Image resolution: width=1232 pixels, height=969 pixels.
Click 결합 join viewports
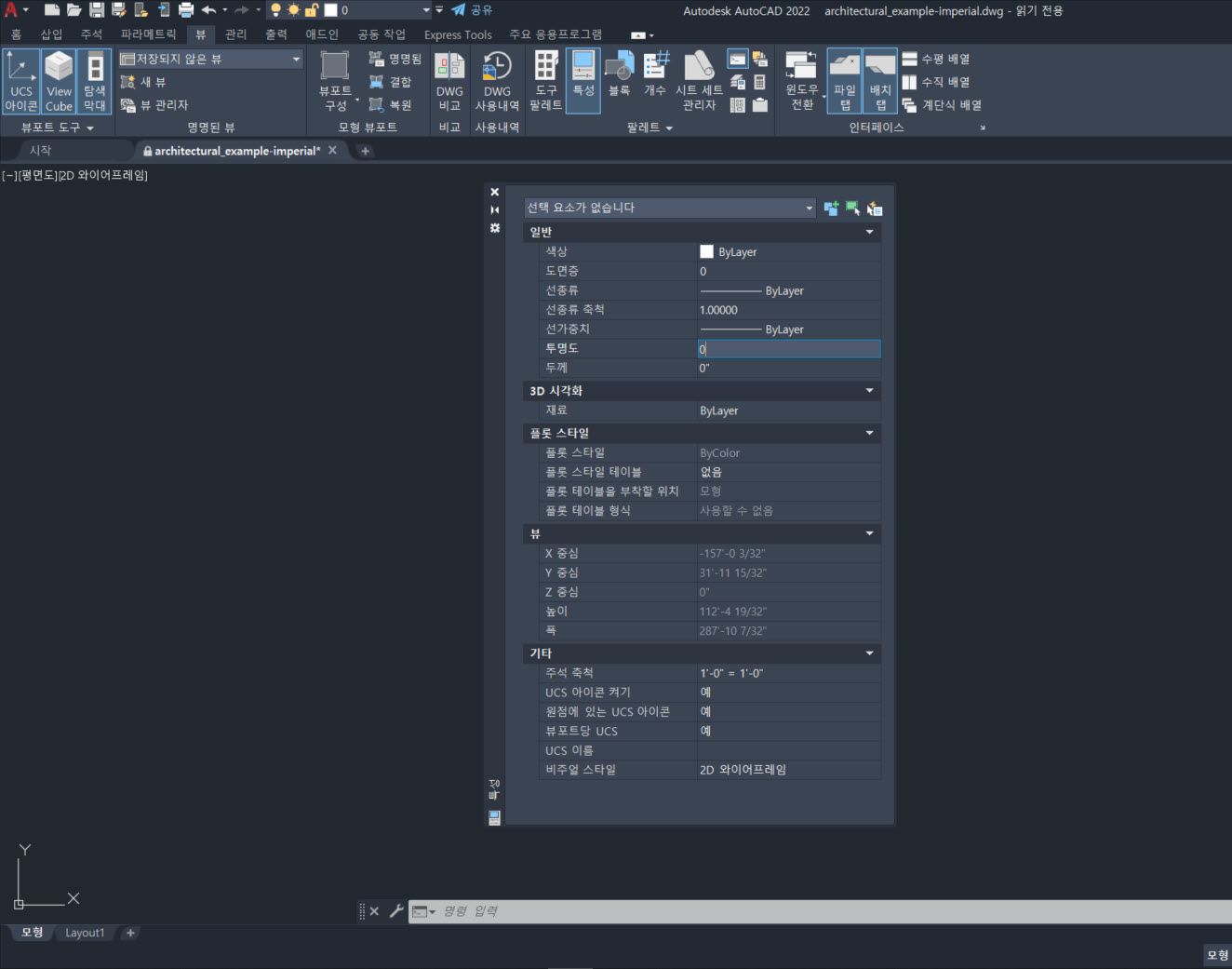click(x=391, y=82)
